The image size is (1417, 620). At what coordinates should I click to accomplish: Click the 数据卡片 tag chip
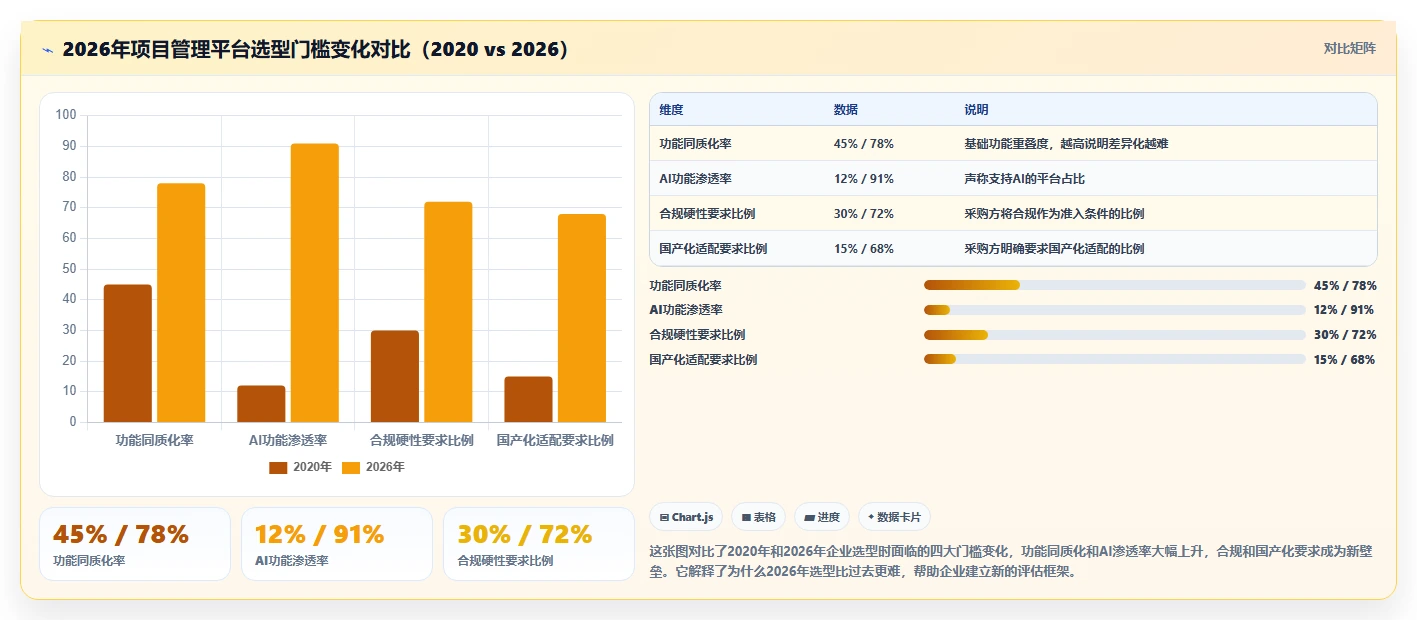pyautogui.click(x=895, y=517)
